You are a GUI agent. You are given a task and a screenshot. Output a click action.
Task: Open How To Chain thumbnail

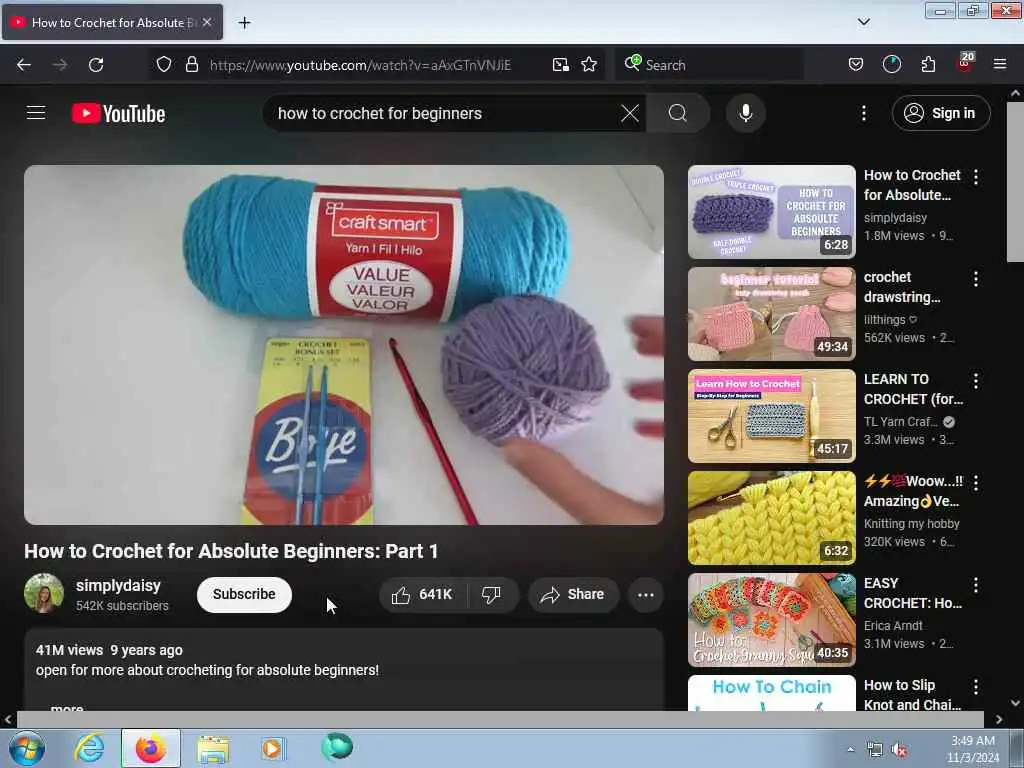click(771, 693)
